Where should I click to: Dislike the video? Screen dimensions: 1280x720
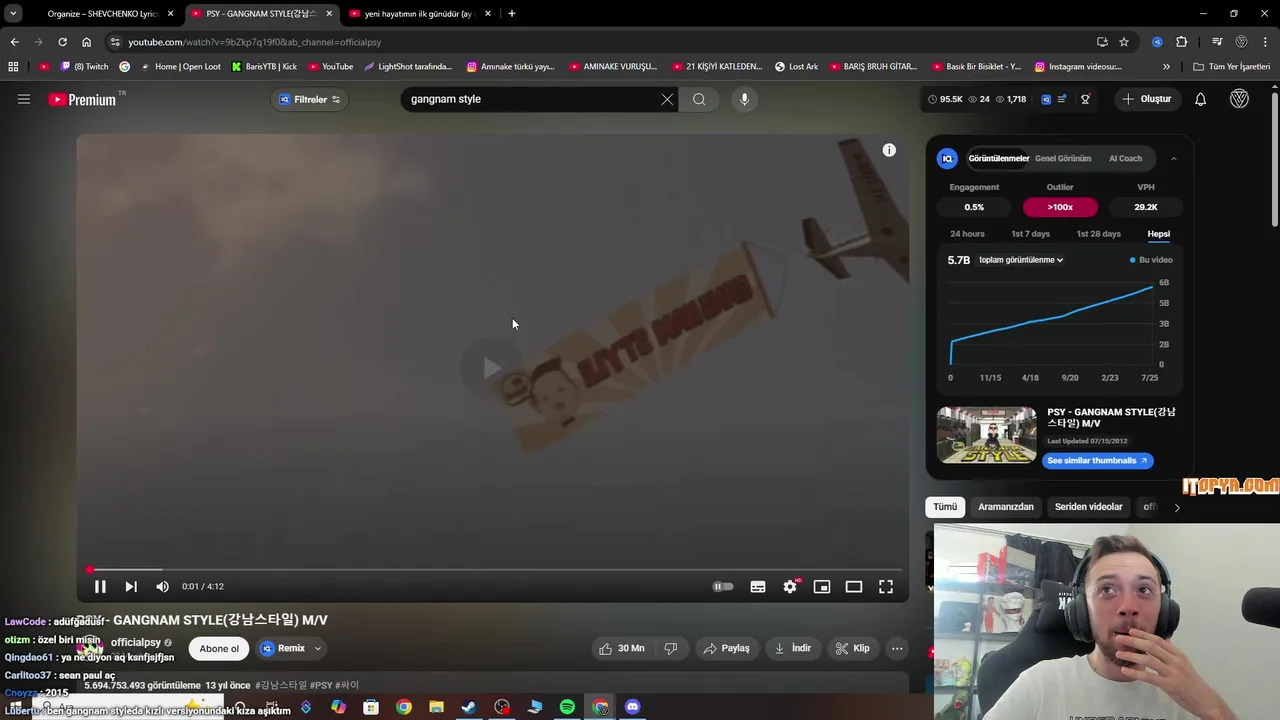point(671,648)
